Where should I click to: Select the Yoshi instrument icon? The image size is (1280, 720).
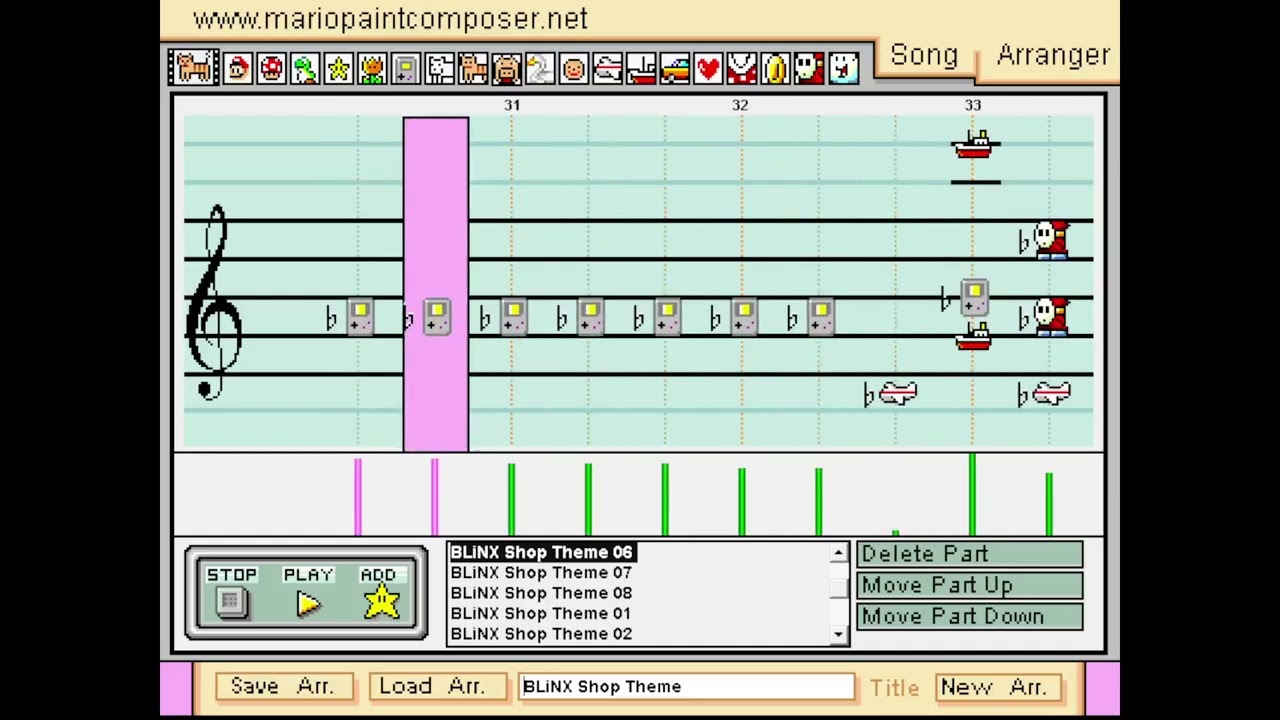pyautogui.click(x=305, y=68)
